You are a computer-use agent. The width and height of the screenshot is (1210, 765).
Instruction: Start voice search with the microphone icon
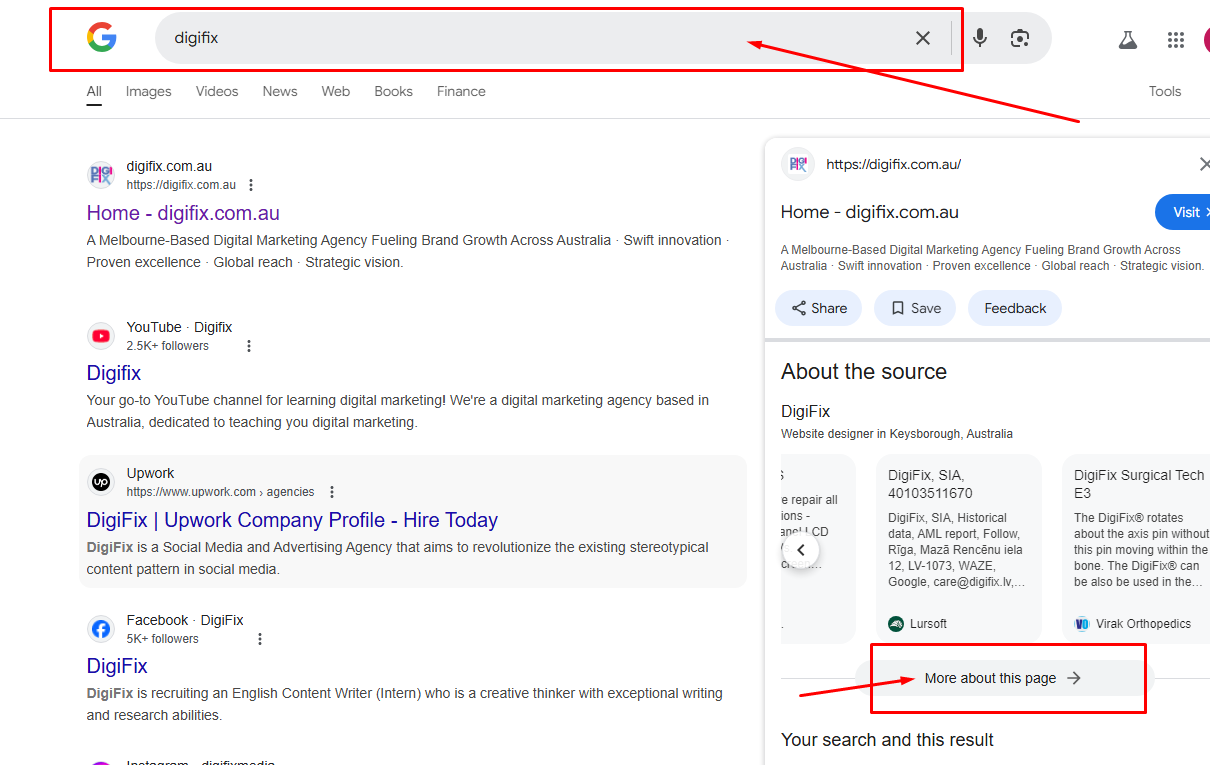click(x=980, y=38)
